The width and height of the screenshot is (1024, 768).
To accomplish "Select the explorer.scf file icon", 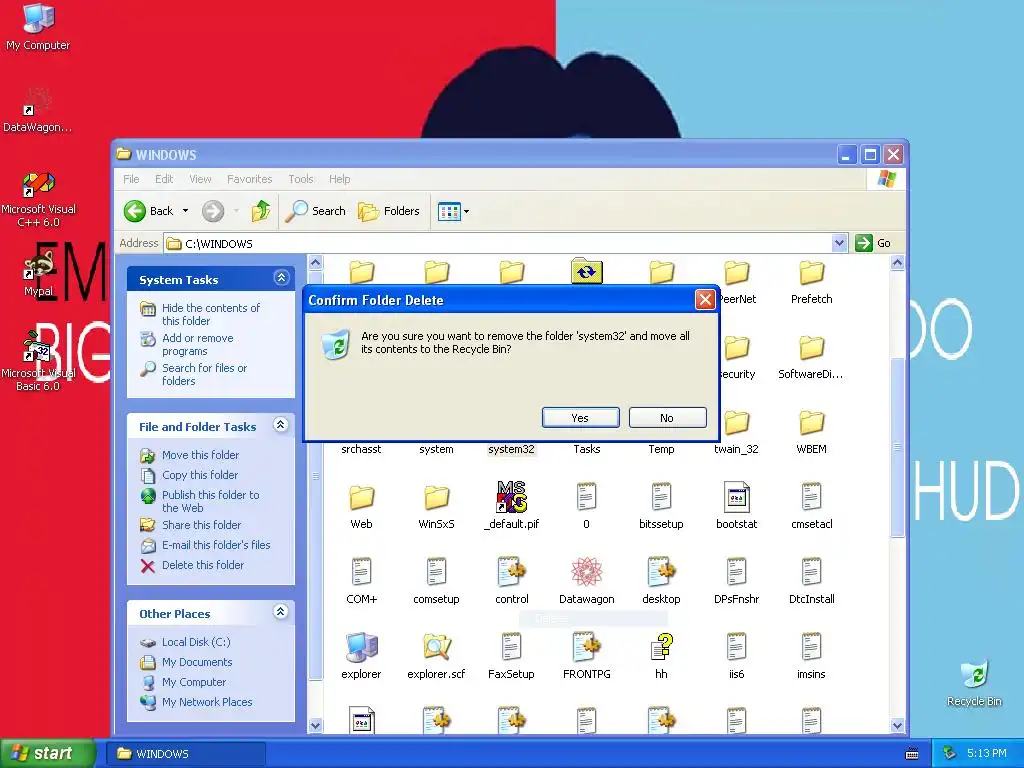I will coord(436,647).
